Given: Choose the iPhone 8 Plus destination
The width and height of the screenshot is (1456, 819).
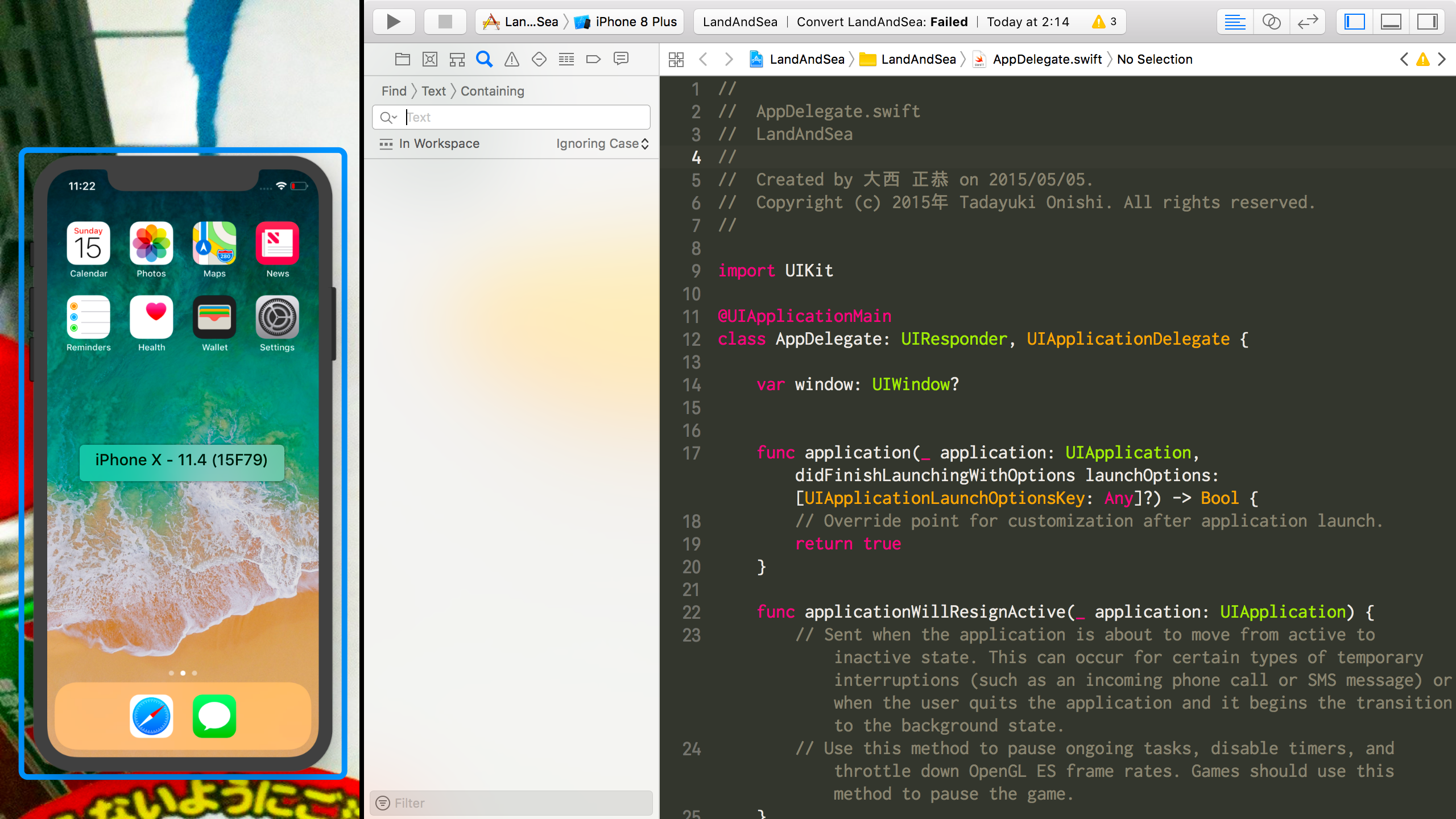Looking at the screenshot, I should tap(625, 22).
